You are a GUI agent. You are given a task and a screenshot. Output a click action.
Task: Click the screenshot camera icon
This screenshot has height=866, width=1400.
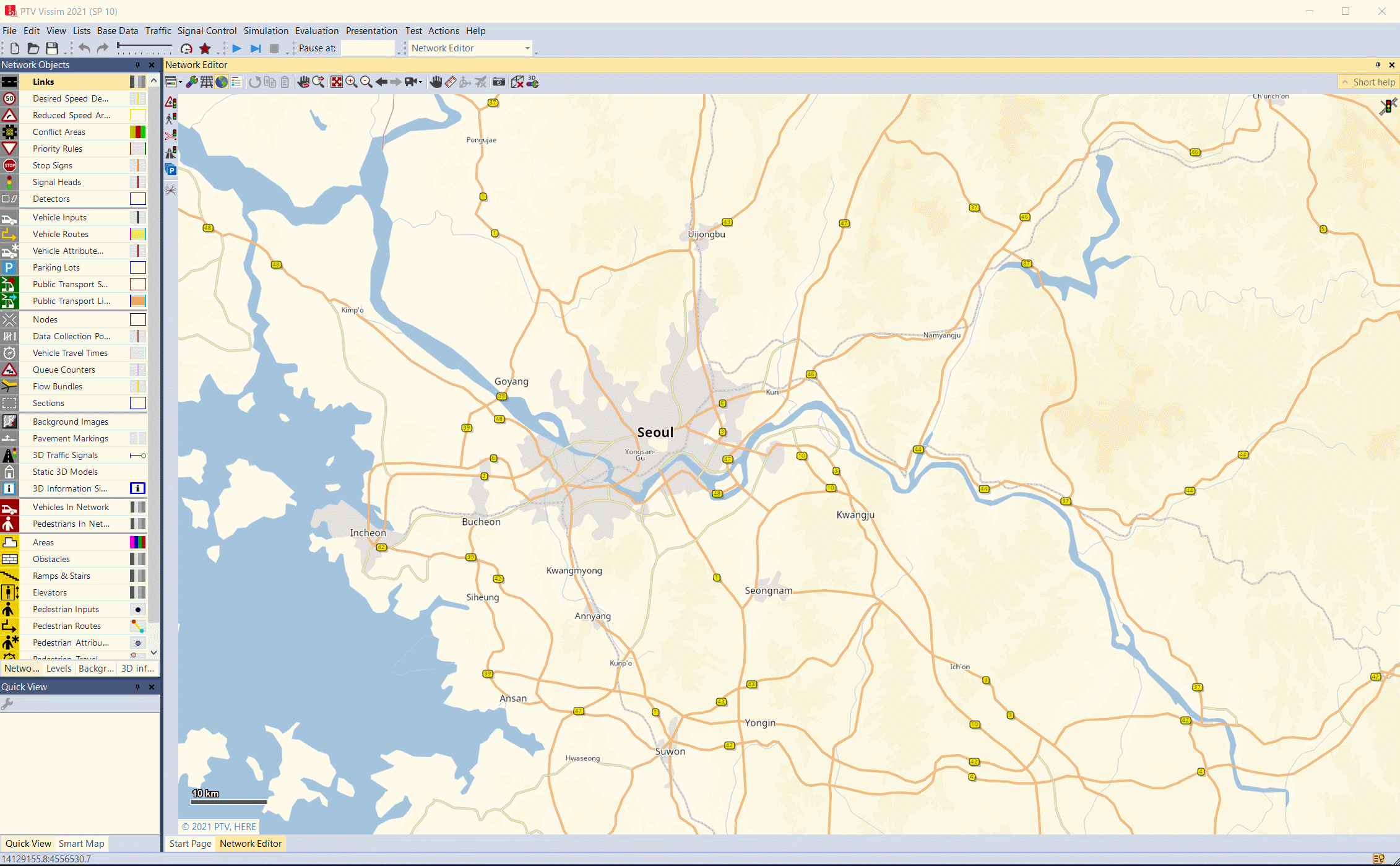pos(498,82)
